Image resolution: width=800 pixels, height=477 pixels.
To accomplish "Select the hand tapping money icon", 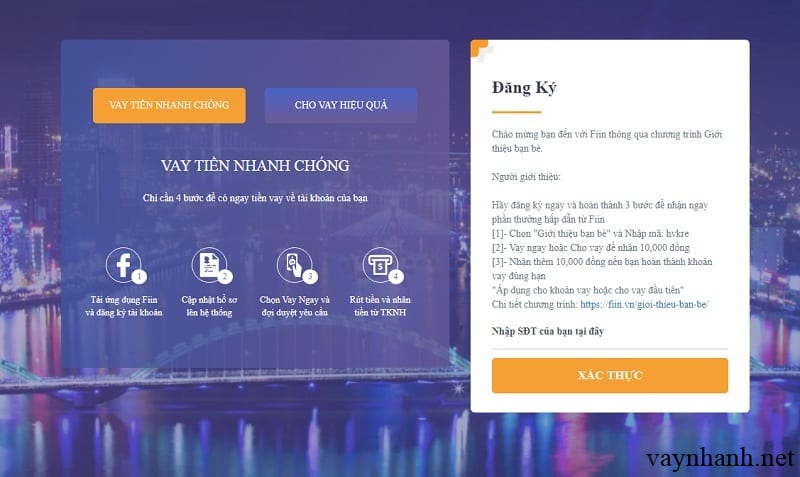I will click(294, 264).
